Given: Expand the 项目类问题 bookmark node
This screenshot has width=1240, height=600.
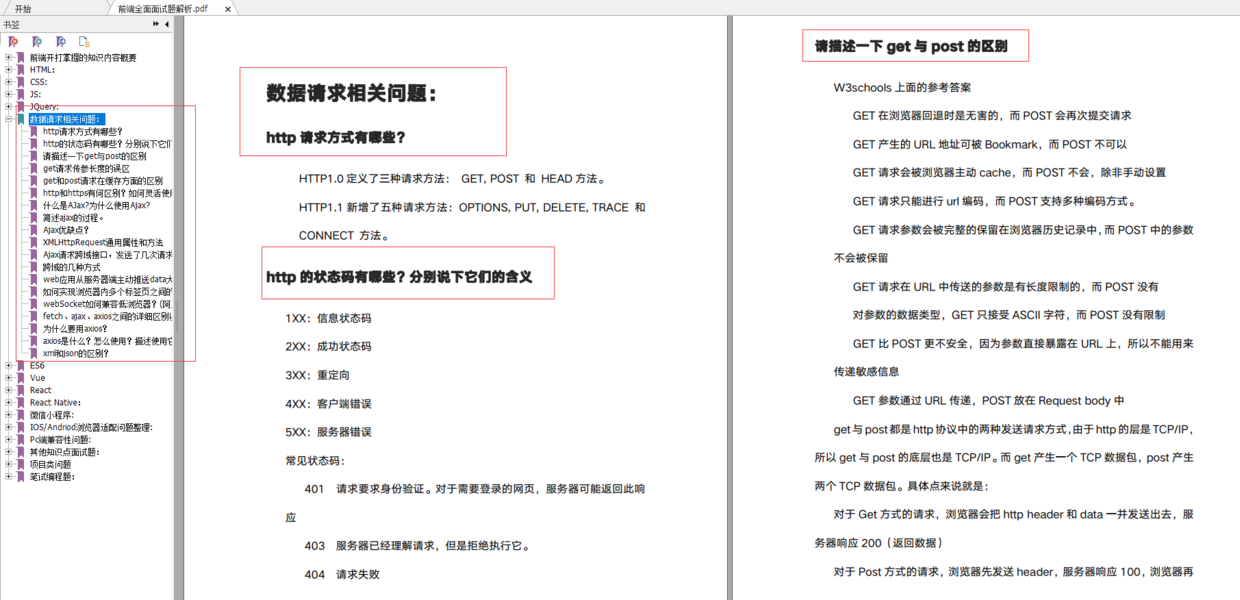Looking at the screenshot, I should click(8, 464).
